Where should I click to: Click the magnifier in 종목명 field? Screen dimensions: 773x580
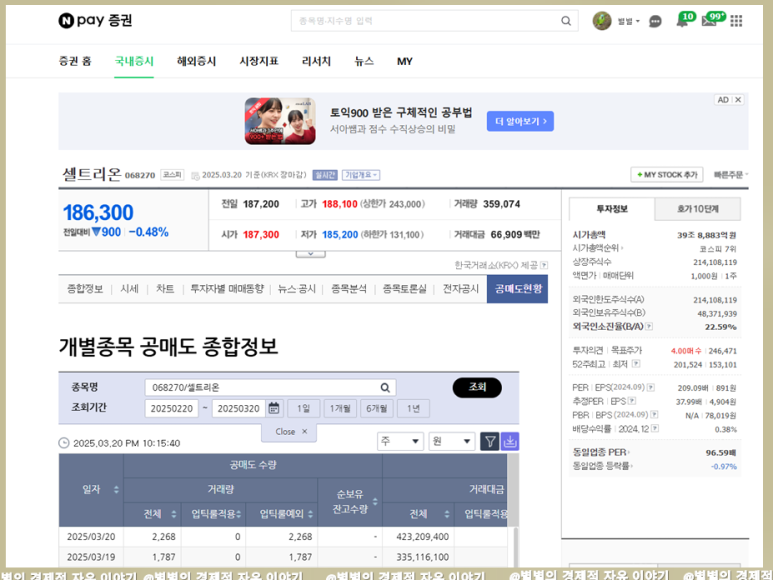[x=385, y=387]
